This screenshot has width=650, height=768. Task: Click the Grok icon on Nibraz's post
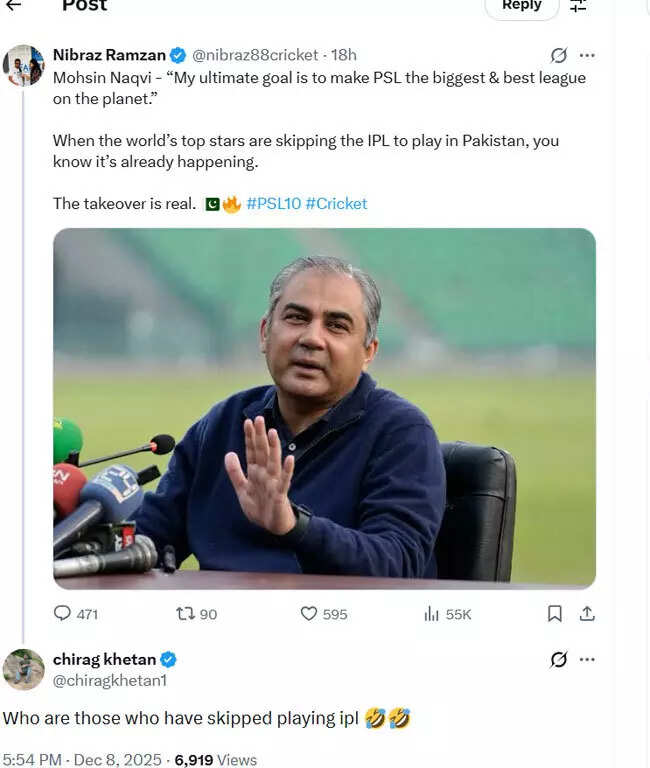click(x=560, y=55)
